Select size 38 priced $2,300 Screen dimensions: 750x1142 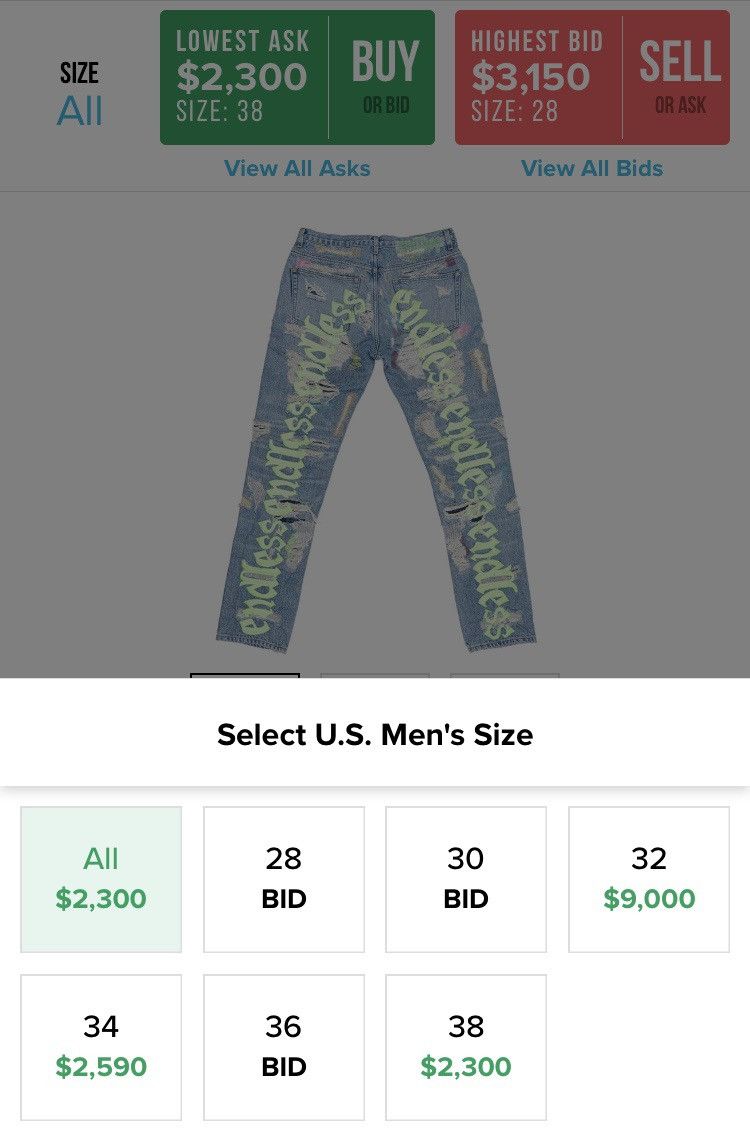click(466, 1047)
